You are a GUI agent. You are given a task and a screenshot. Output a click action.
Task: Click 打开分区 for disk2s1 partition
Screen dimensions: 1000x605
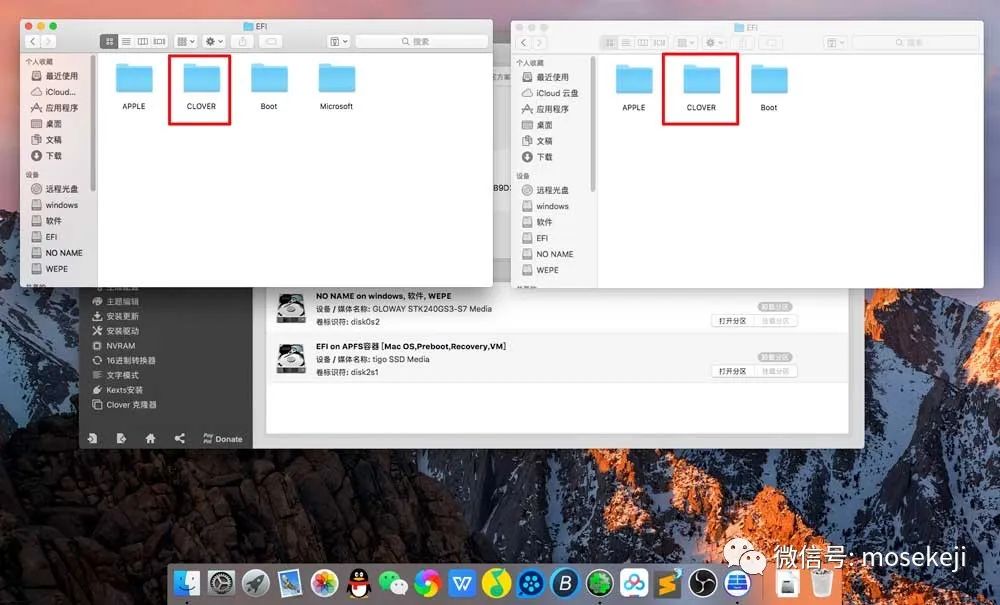[732, 371]
